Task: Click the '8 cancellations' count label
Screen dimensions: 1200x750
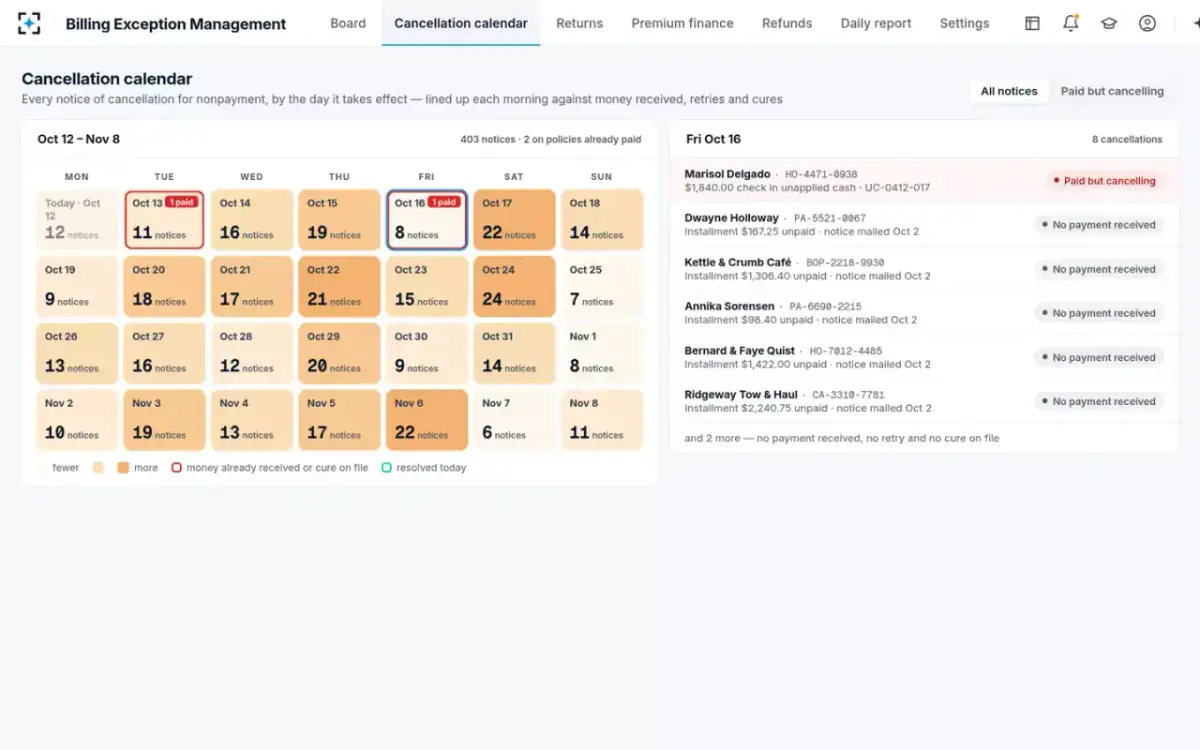Action: coord(1127,140)
